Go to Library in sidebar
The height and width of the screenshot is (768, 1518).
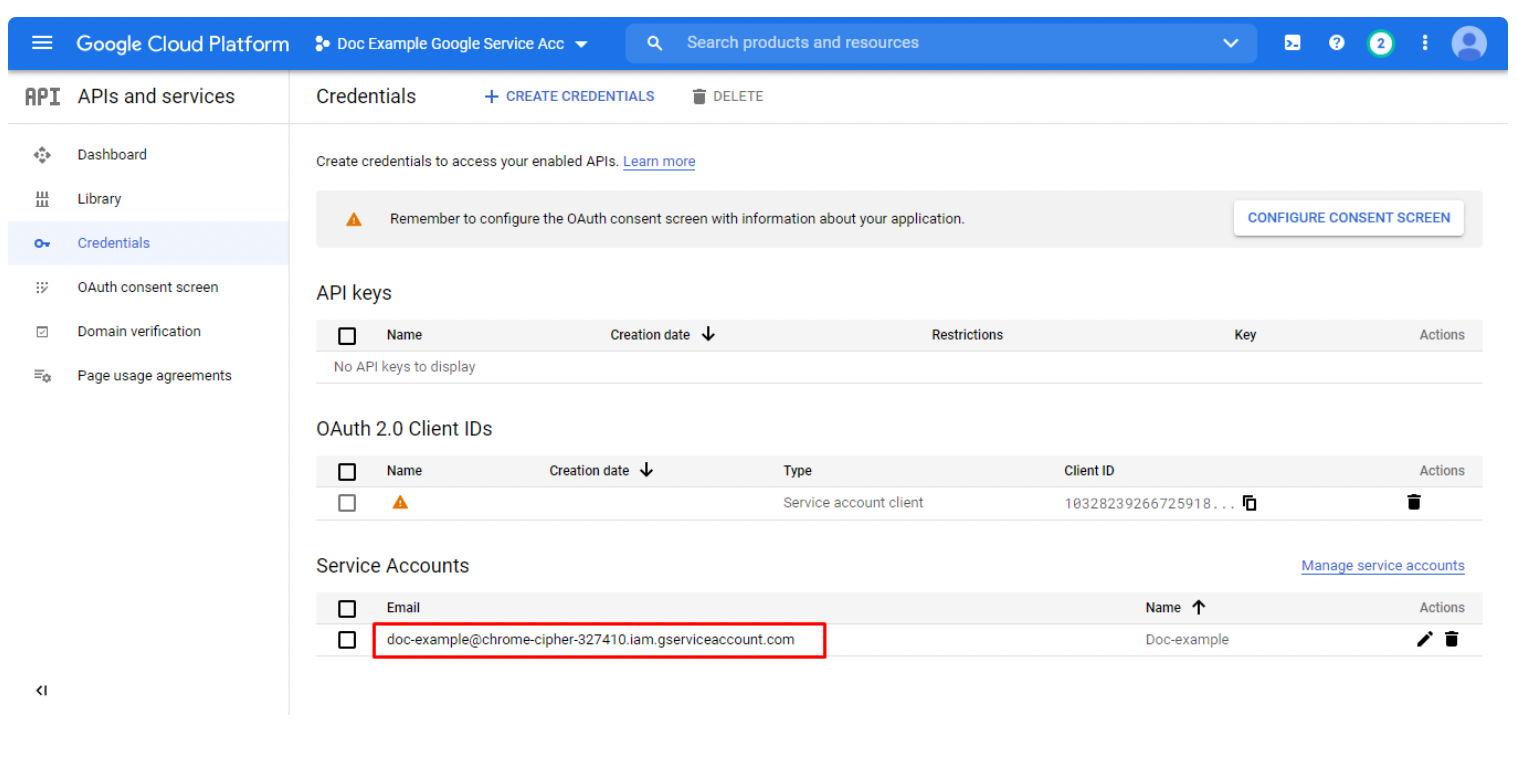pos(99,199)
